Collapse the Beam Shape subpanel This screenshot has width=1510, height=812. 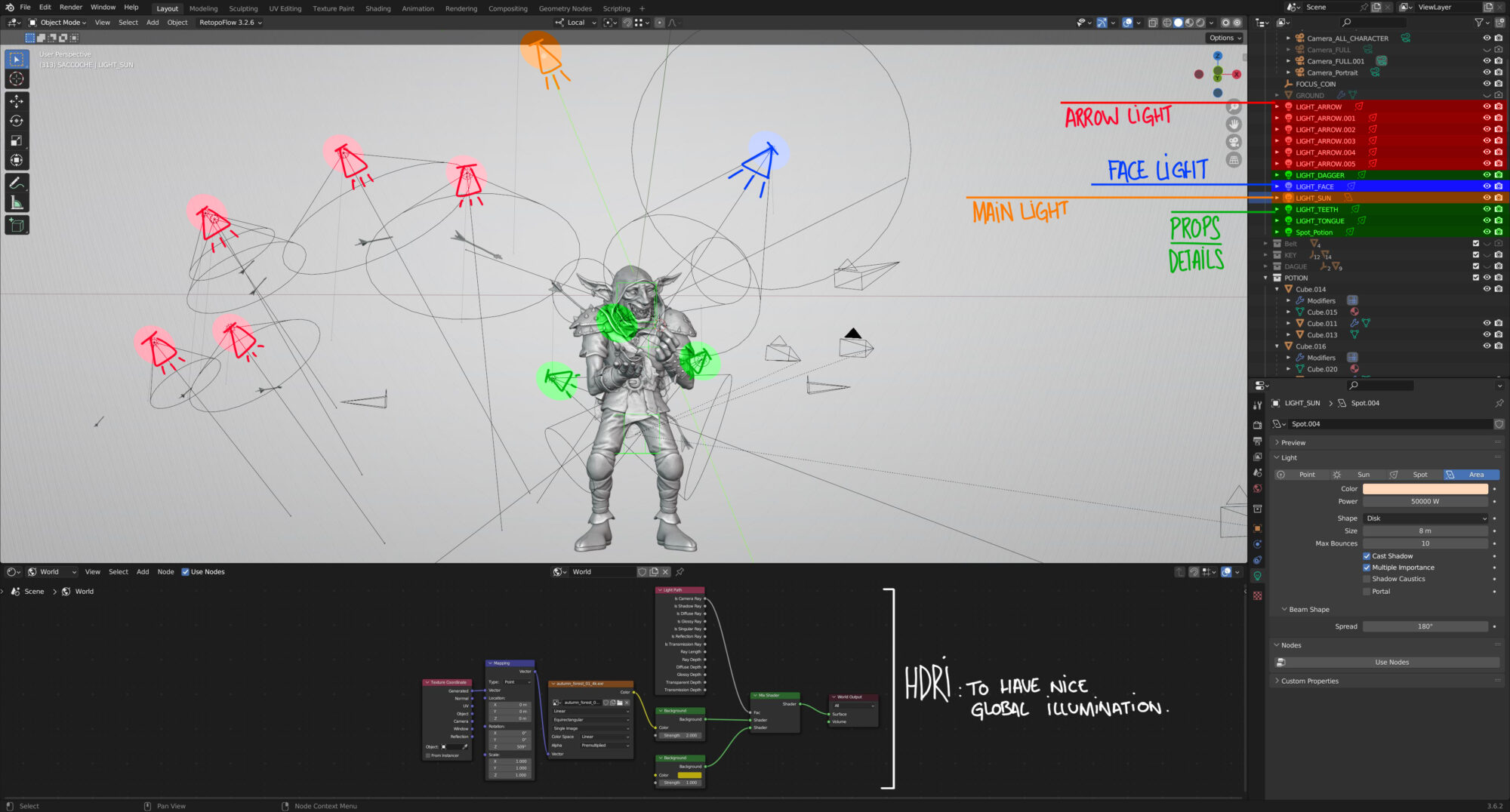1308,610
